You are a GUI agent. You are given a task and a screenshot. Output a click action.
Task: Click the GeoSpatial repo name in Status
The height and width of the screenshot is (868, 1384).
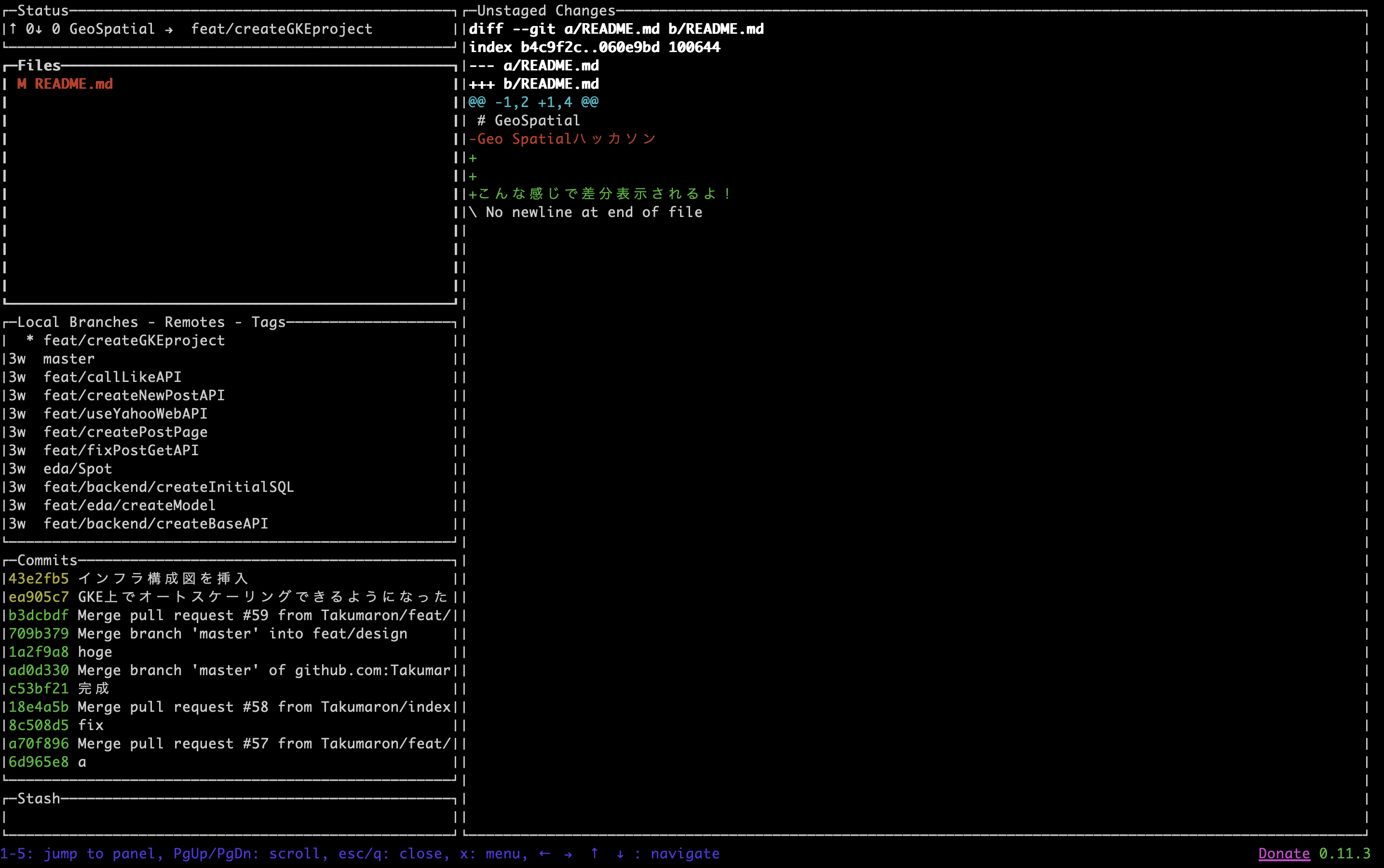point(112,29)
